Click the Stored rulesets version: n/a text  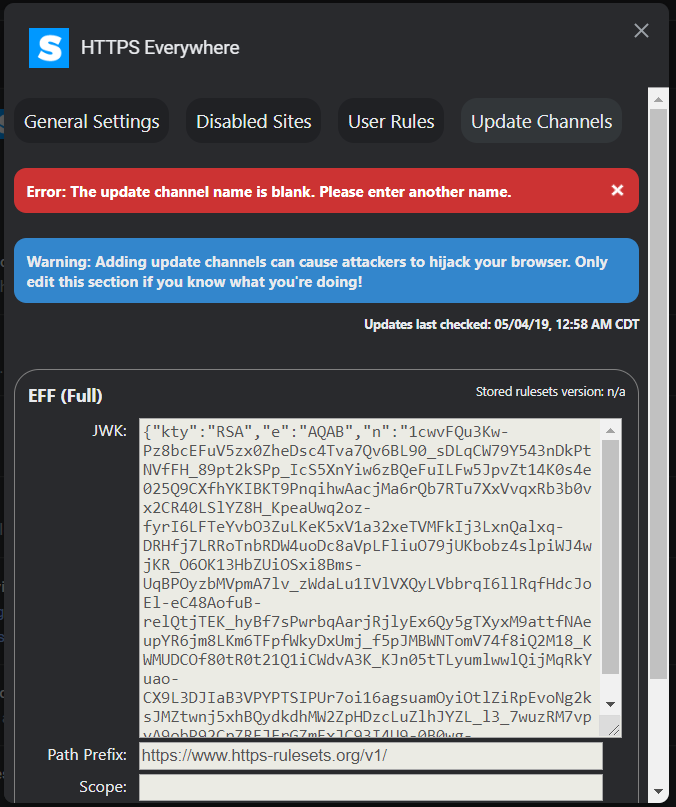click(550, 392)
